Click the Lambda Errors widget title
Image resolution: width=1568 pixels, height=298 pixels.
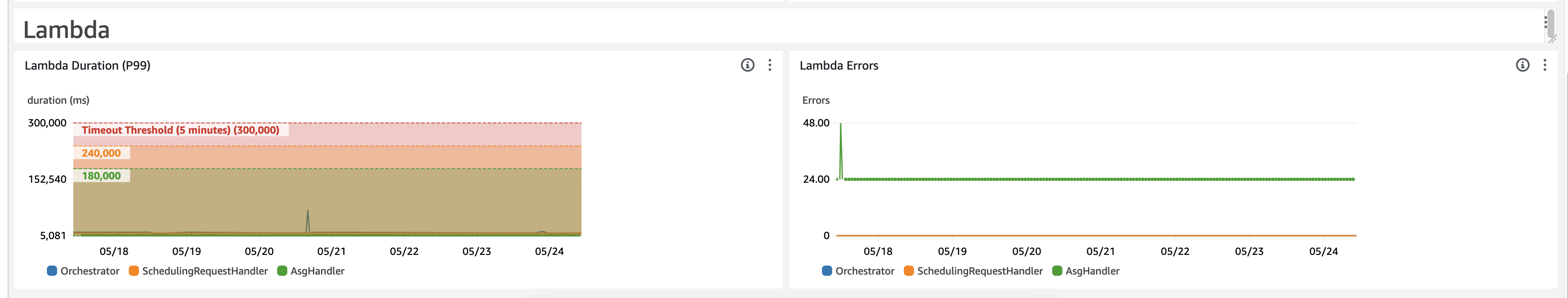click(839, 65)
